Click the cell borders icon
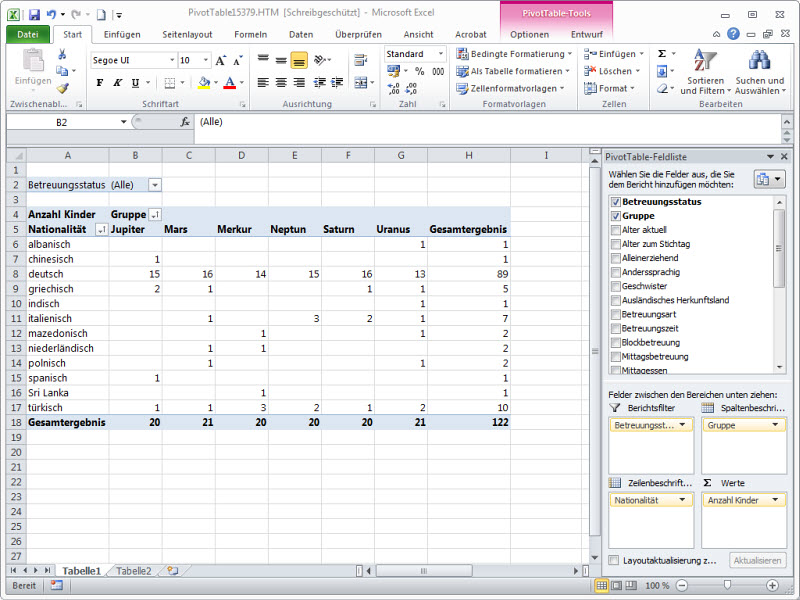Viewport: 800px width, 600px height. tap(170, 83)
